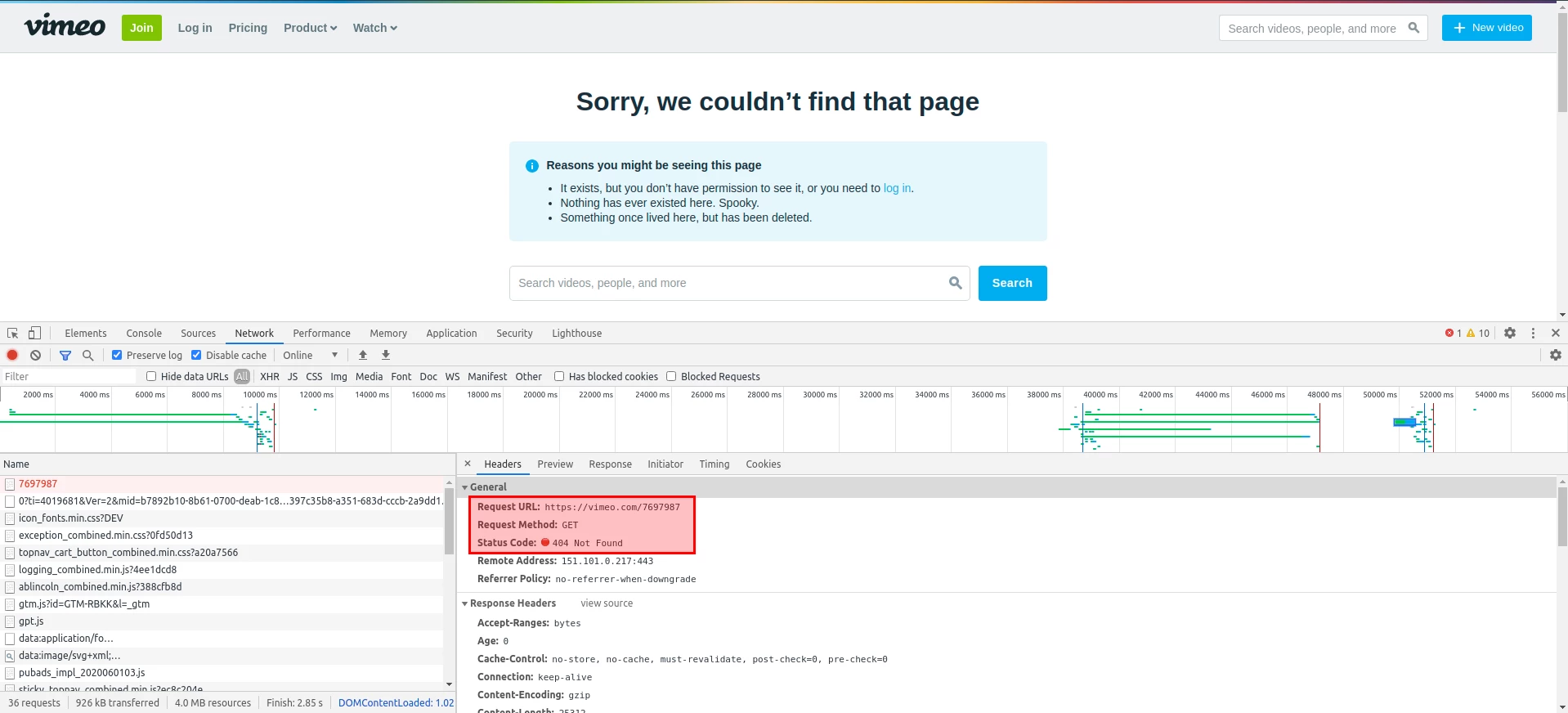Select the 7697987 request row
1568x713 pixels.
coord(222,484)
